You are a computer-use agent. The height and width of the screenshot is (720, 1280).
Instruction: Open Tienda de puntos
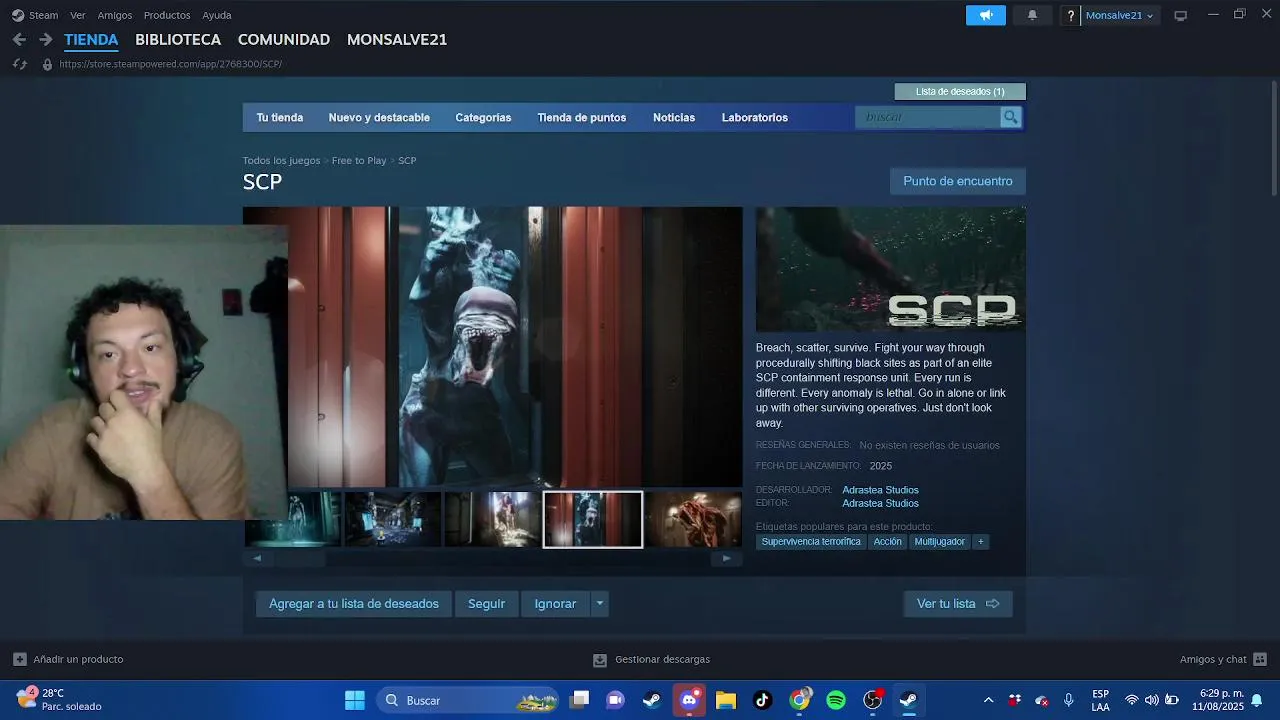pyautogui.click(x=582, y=117)
